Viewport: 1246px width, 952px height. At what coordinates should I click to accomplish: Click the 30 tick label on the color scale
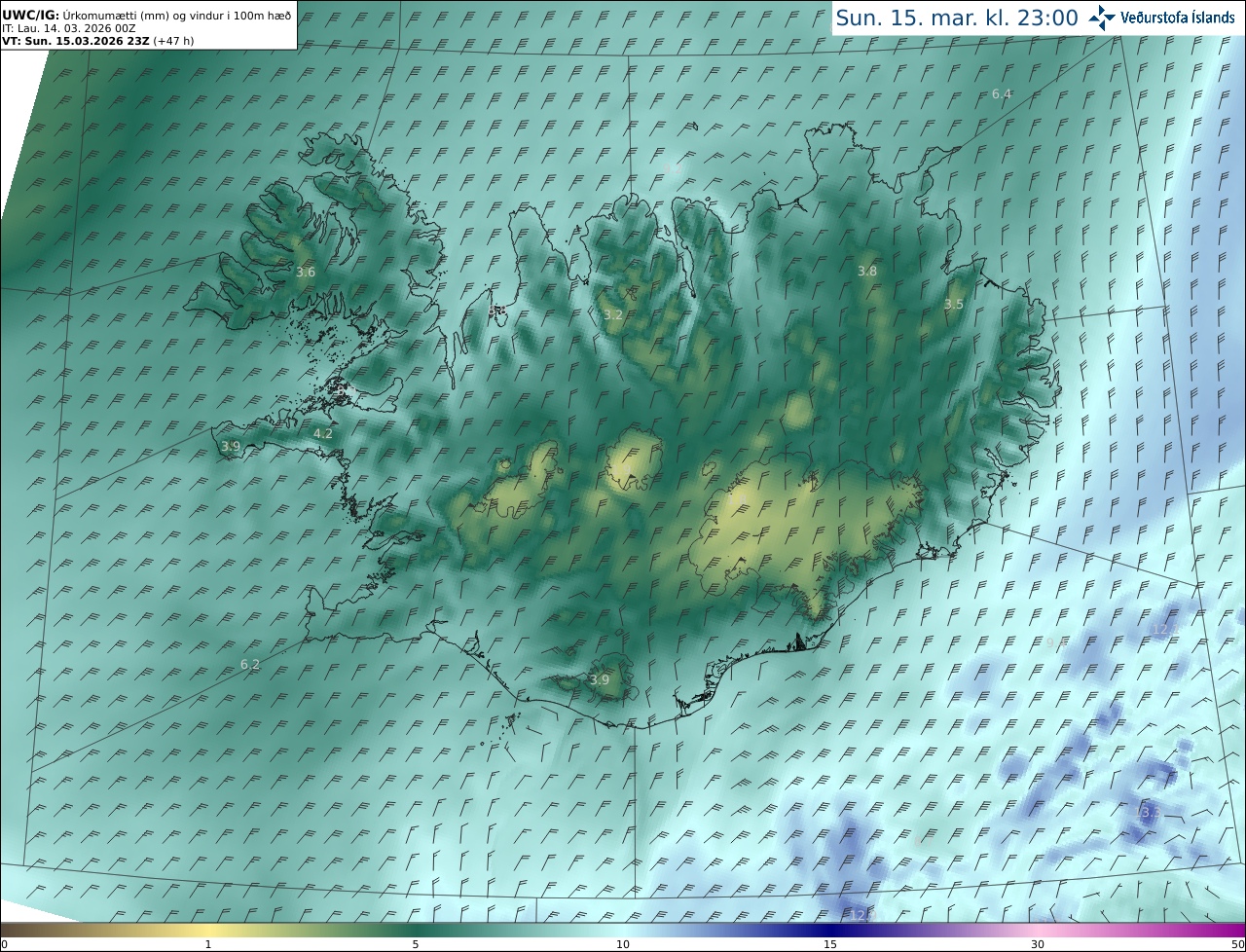(x=1038, y=944)
